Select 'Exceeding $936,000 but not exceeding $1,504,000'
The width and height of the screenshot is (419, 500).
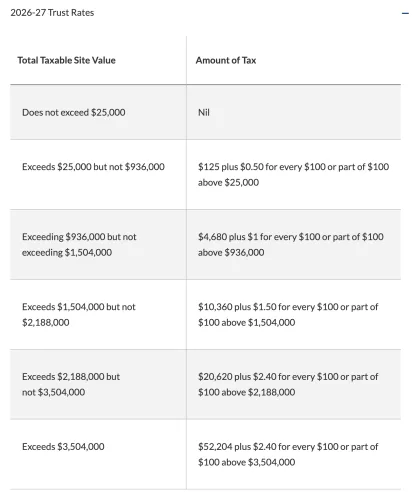point(98,245)
